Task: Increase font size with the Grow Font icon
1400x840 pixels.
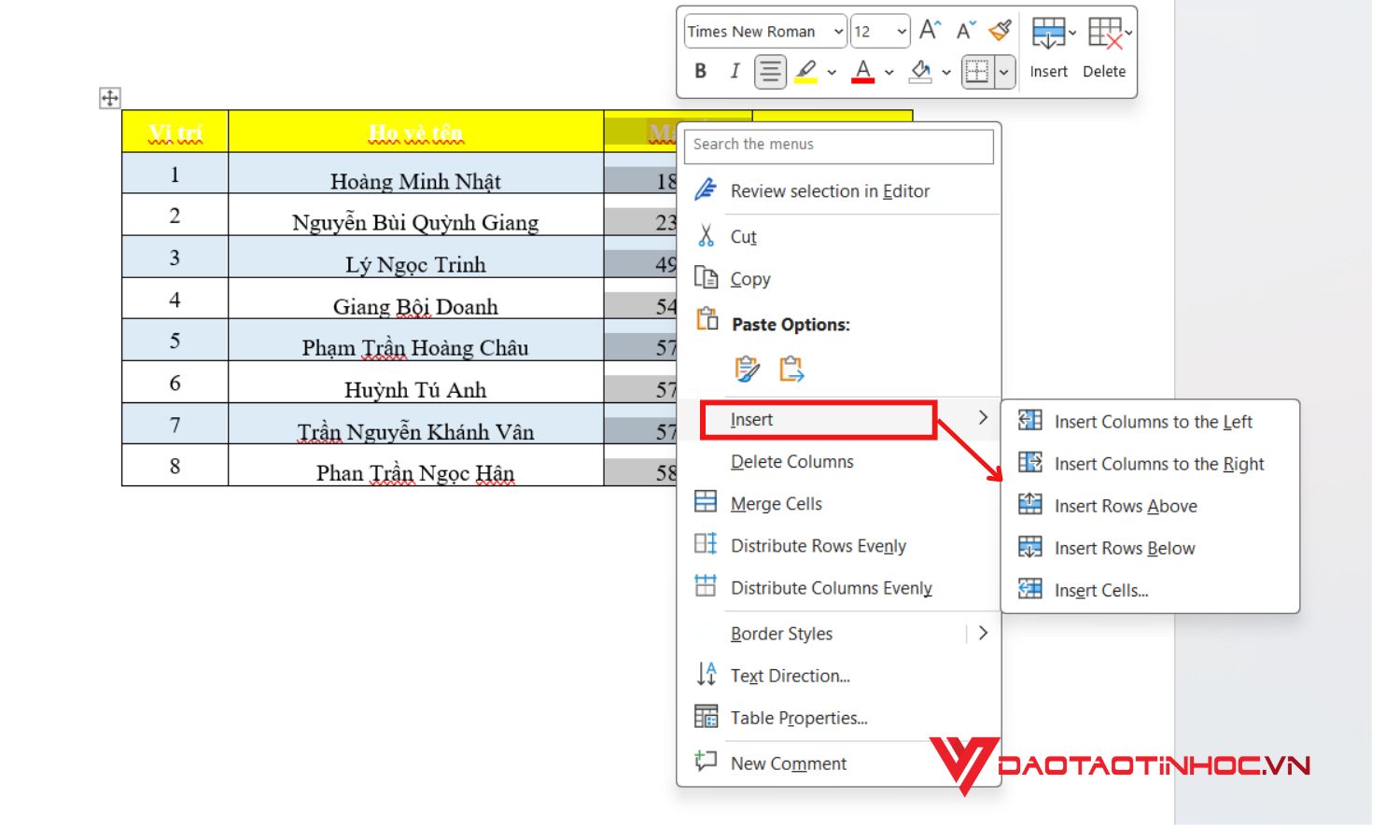Action: tap(930, 31)
